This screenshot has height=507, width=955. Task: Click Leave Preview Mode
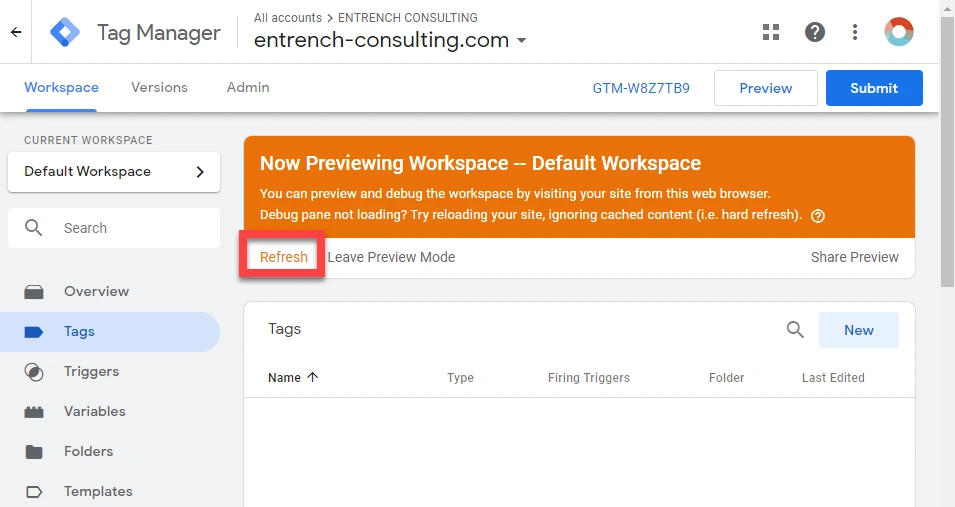391,257
